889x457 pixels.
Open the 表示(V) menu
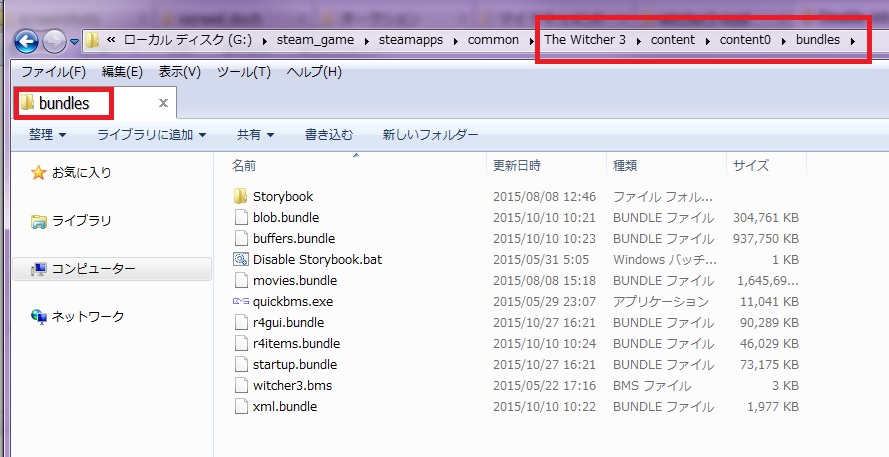(x=180, y=72)
